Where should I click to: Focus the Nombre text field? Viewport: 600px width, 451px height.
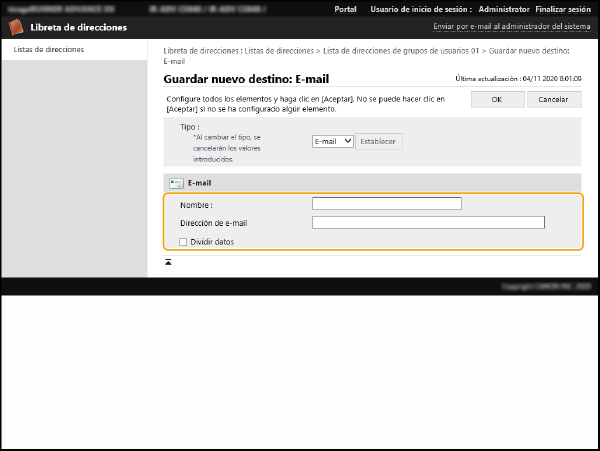tap(386, 203)
